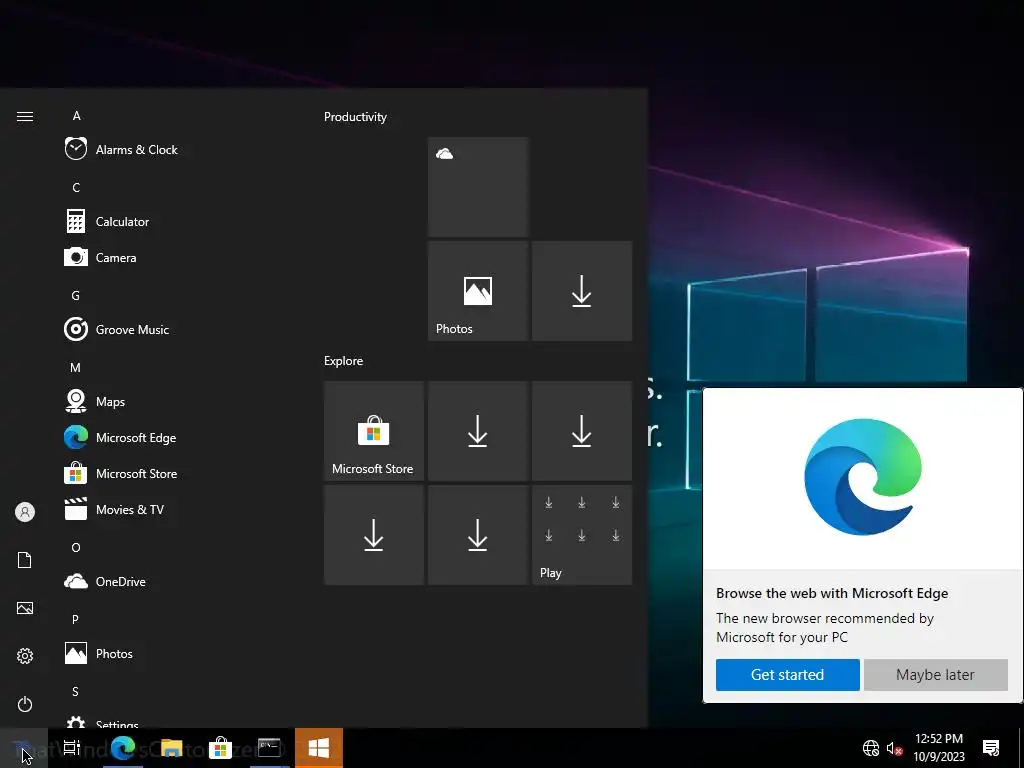
Task: Click the orange Windows logo taskbar icon
Action: tap(319, 748)
